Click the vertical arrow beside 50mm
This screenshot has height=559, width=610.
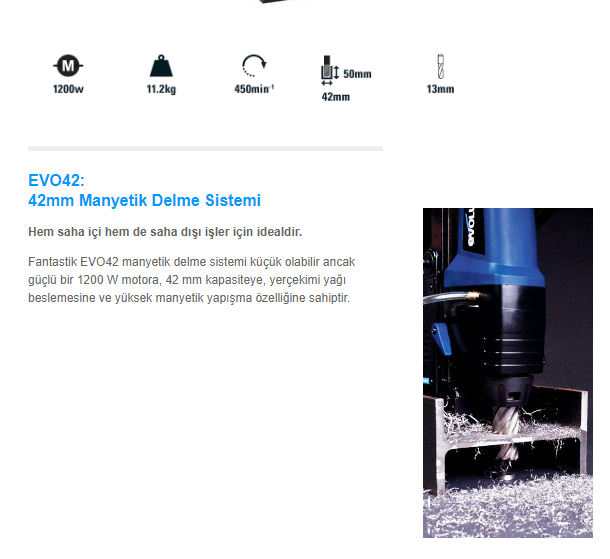[x=337, y=72]
